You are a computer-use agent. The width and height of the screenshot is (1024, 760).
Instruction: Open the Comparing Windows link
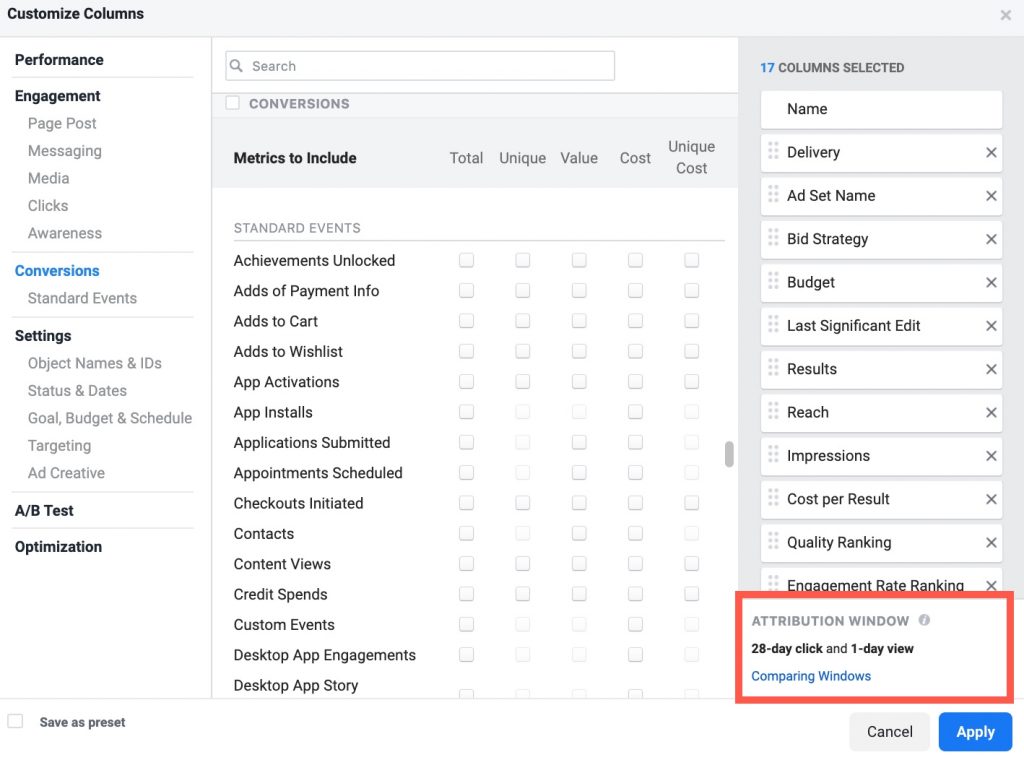(811, 676)
